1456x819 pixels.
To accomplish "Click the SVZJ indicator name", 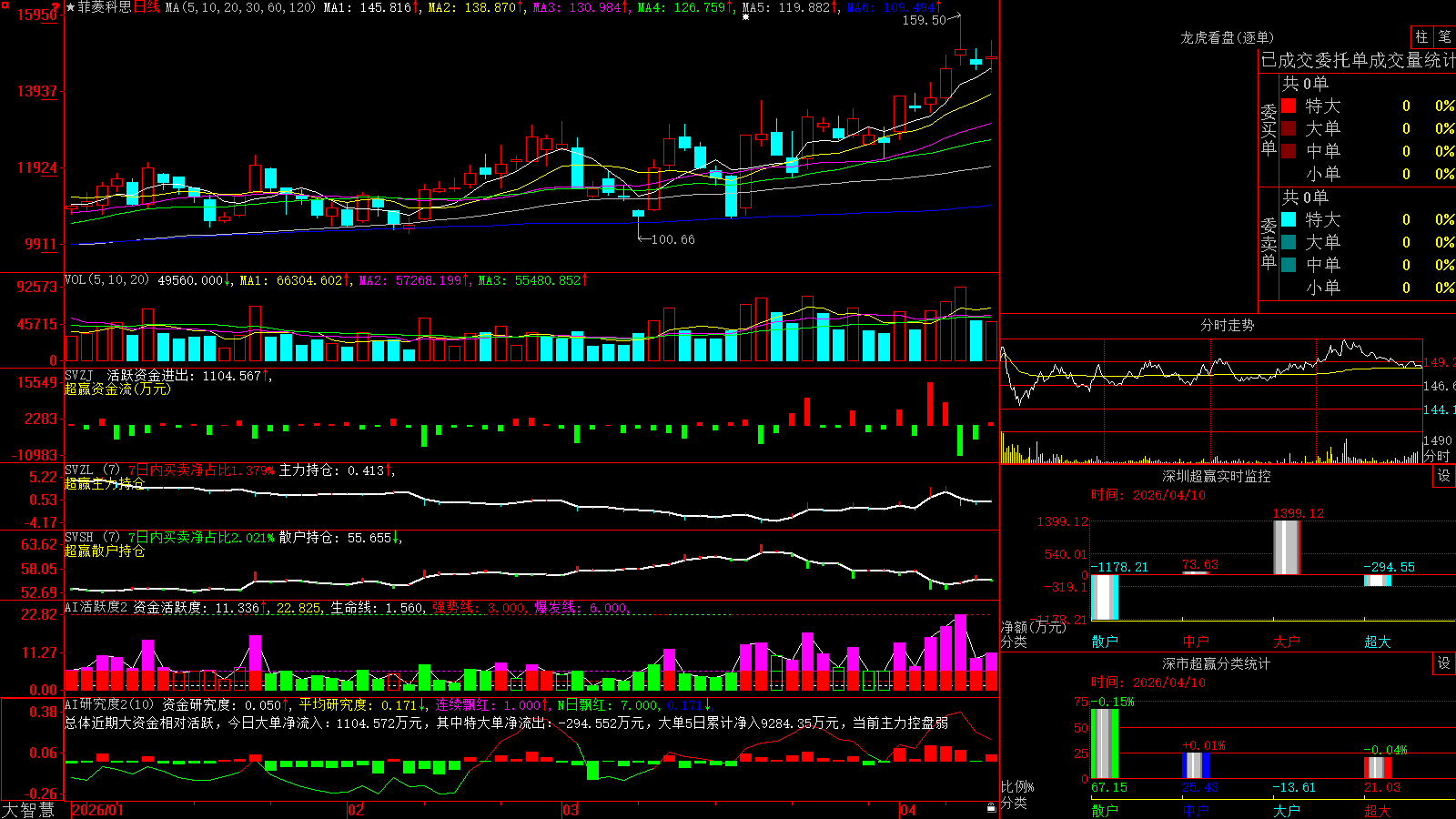I will click(x=79, y=375).
